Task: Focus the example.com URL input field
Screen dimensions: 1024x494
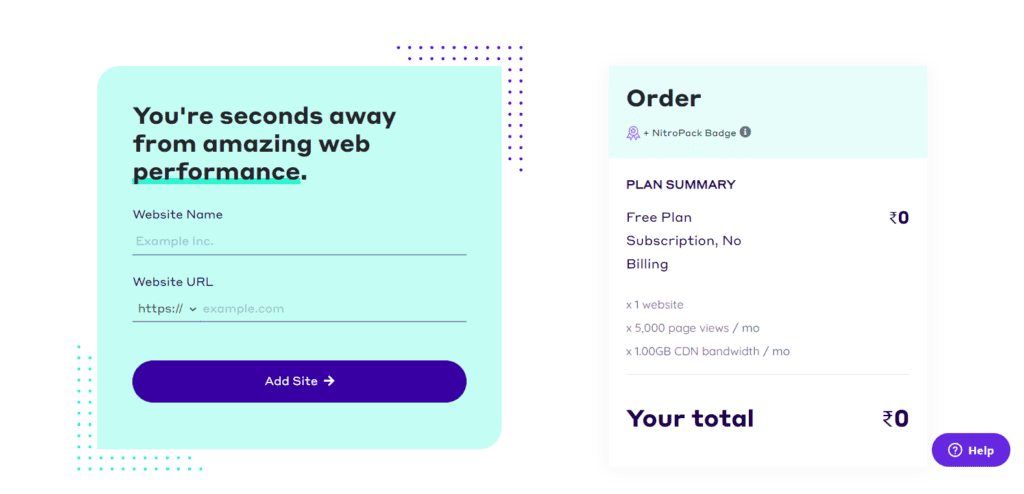Action: (x=333, y=308)
